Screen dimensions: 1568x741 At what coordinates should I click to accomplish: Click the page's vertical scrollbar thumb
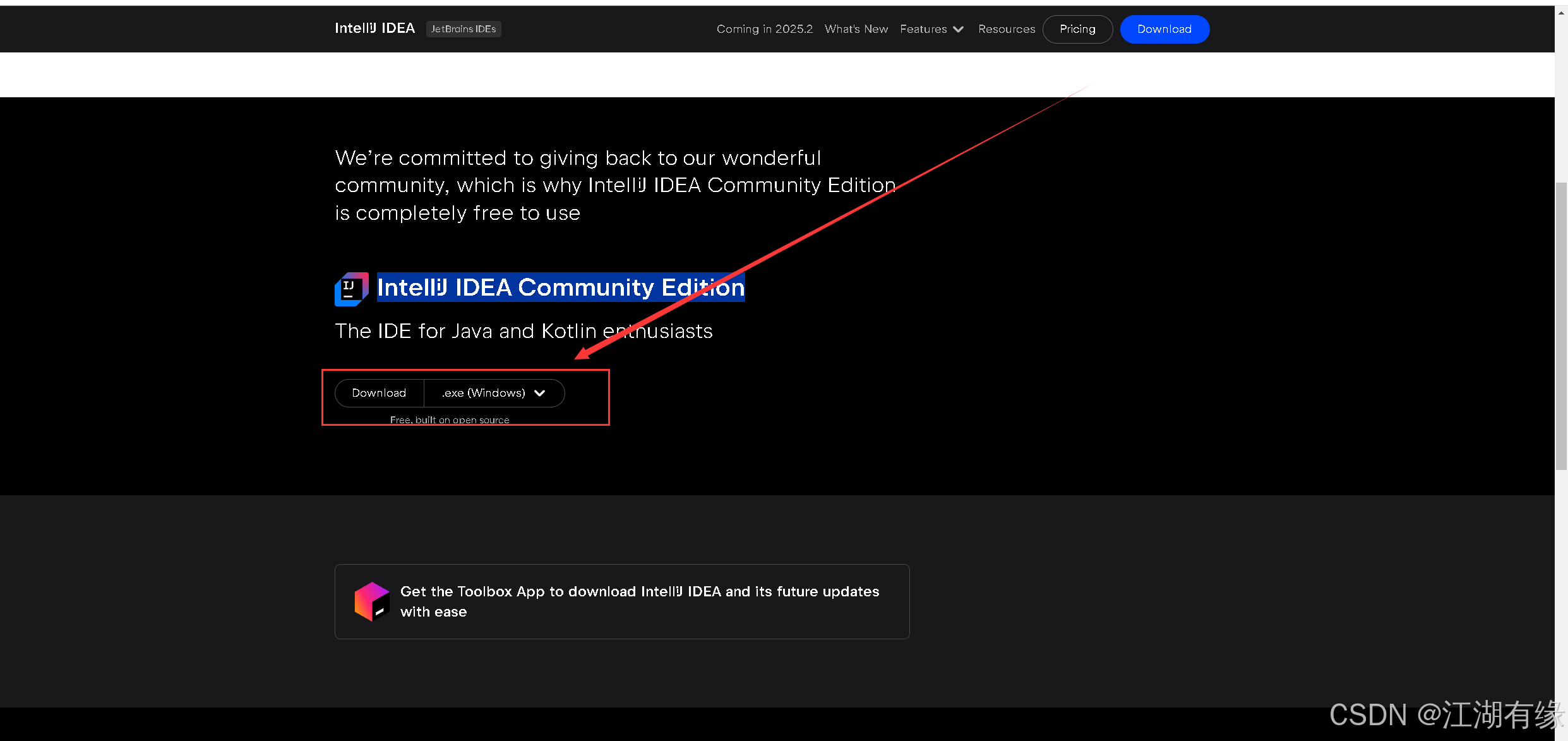coord(1561,325)
